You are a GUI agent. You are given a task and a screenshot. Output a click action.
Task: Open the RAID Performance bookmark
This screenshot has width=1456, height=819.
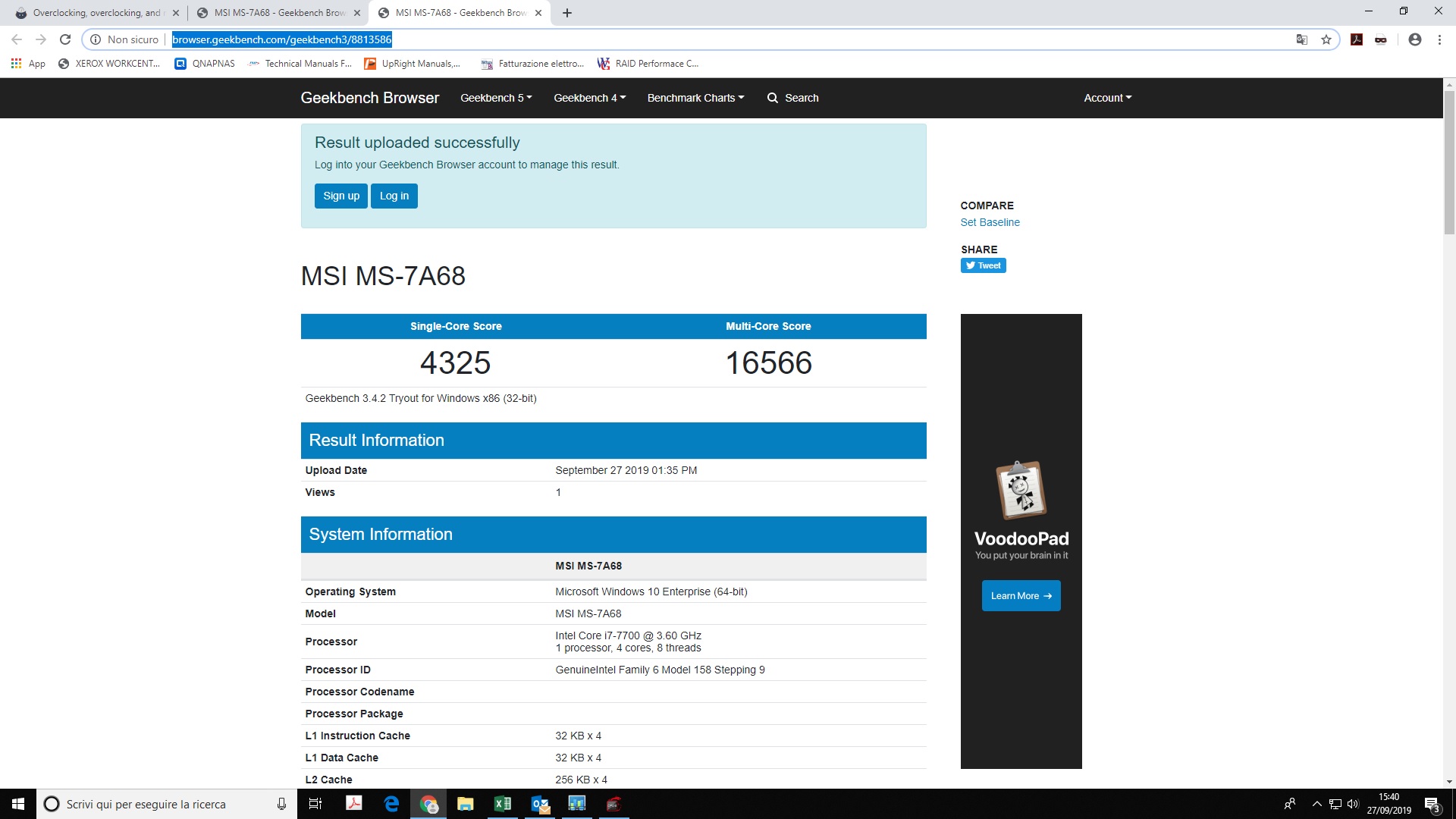[x=648, y=64]
